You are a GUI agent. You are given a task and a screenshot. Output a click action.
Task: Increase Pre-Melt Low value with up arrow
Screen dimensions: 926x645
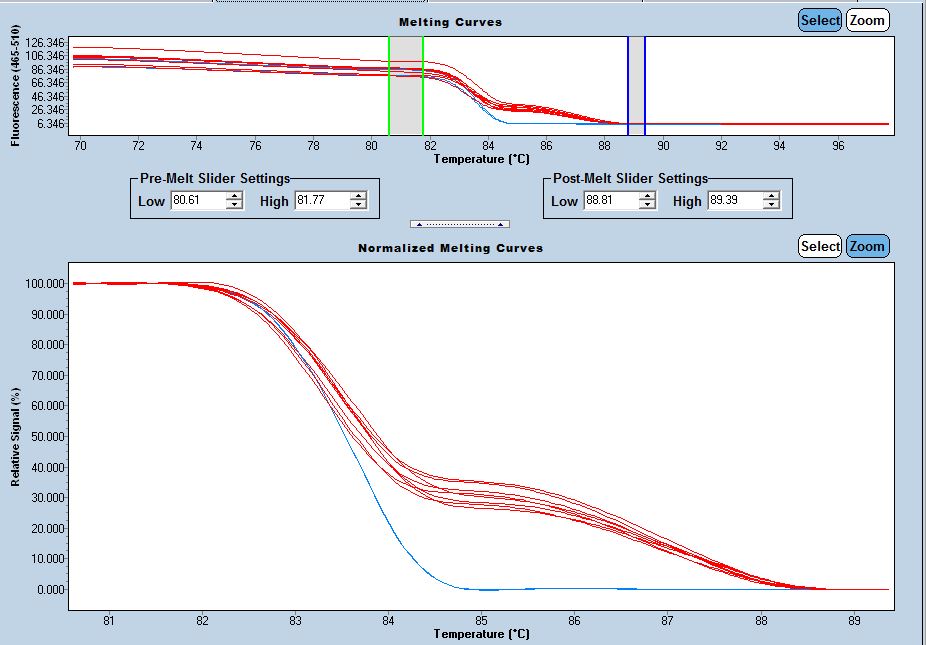coord(234,197)
